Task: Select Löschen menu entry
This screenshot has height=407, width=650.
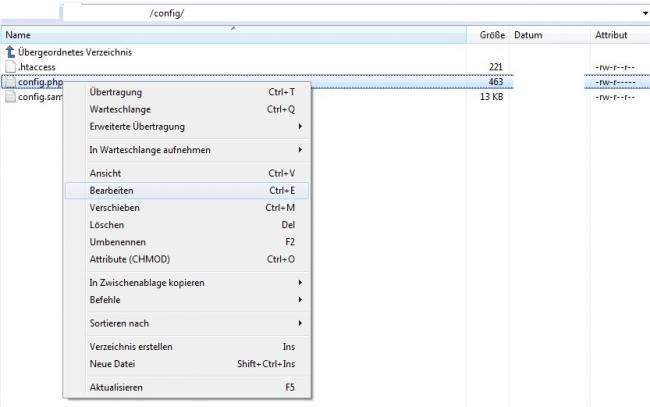Action: (x=187, y=225)
